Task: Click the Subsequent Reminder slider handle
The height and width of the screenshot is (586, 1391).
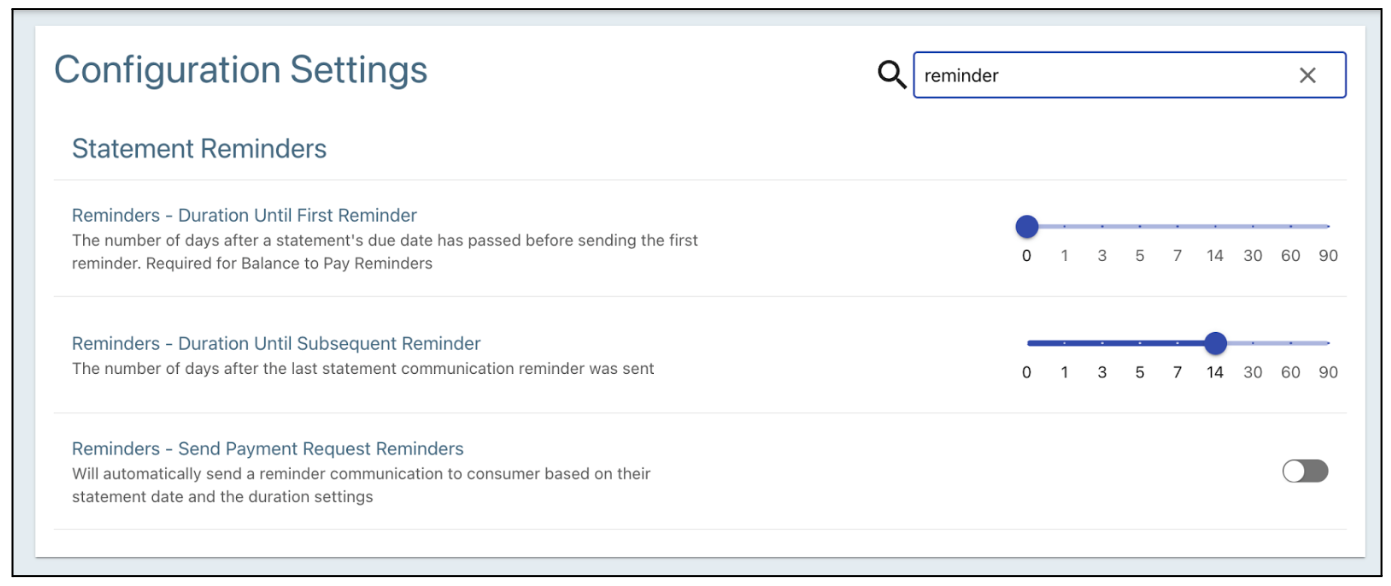Action: click(x=1215, y=343)
